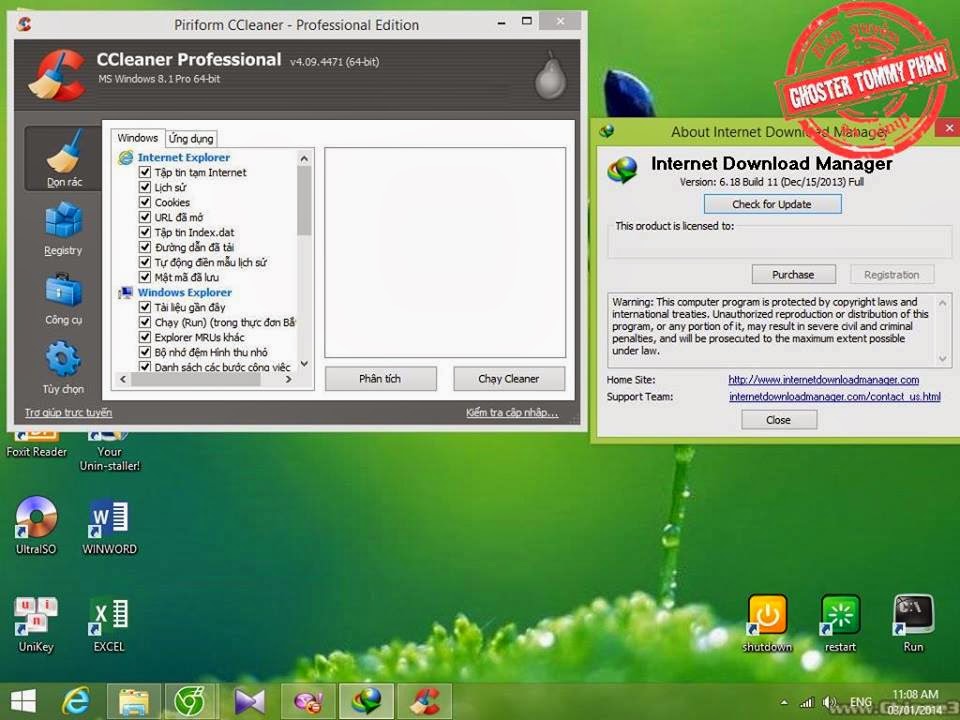The height and width of the screenshot is (720, 960).
Task: Click cleaner list scroll left arrow
Action: coord(122,380)
